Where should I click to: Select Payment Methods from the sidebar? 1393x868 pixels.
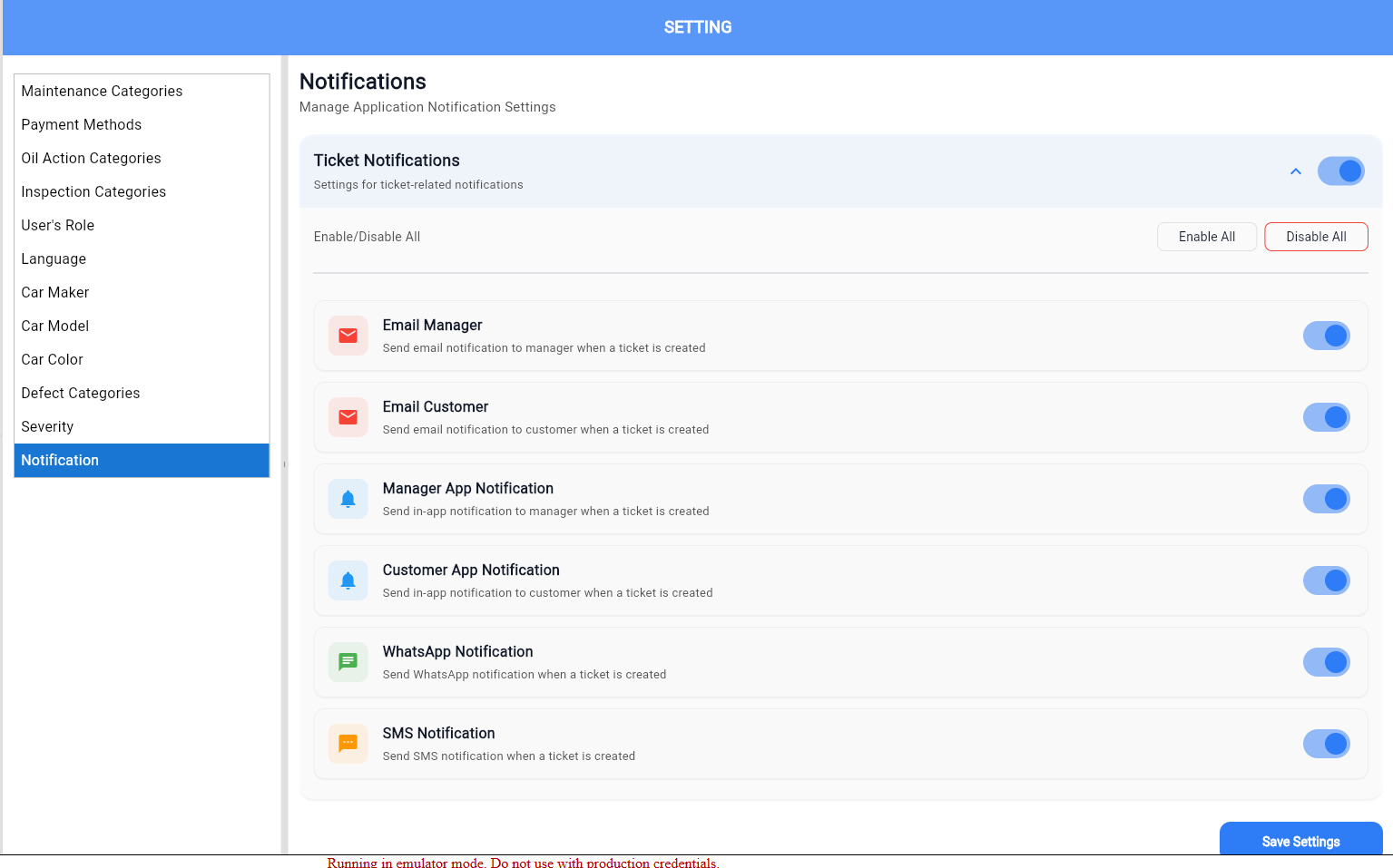pyautogui.click(x=82, y=125)
